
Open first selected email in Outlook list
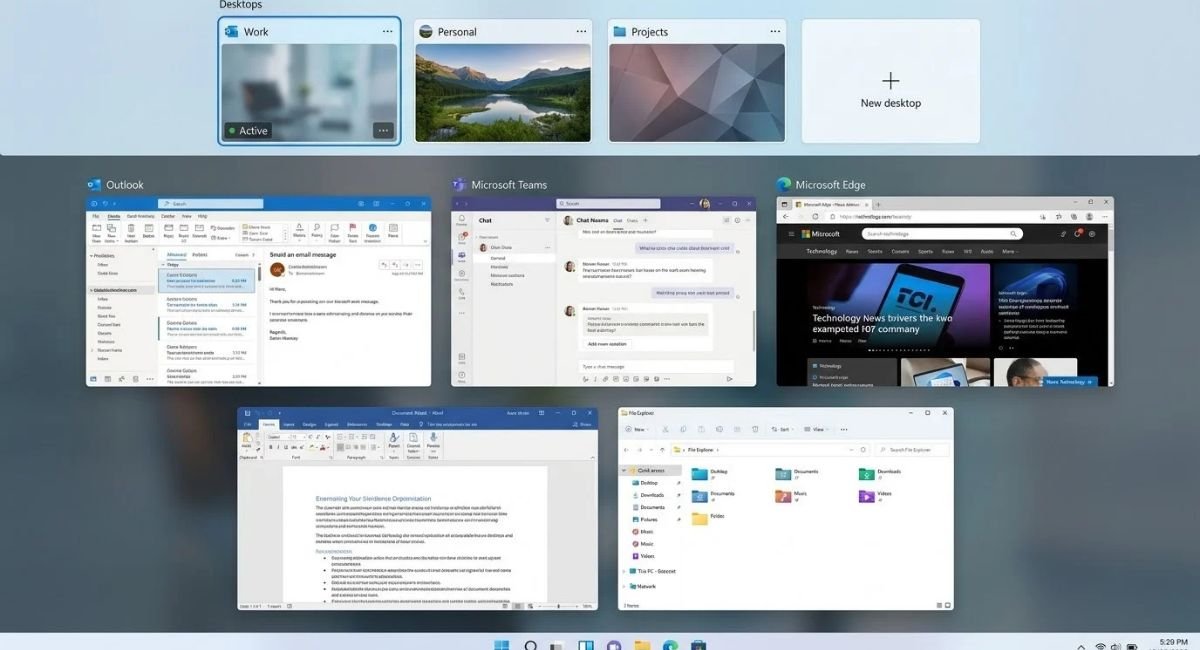pos(207,281)
